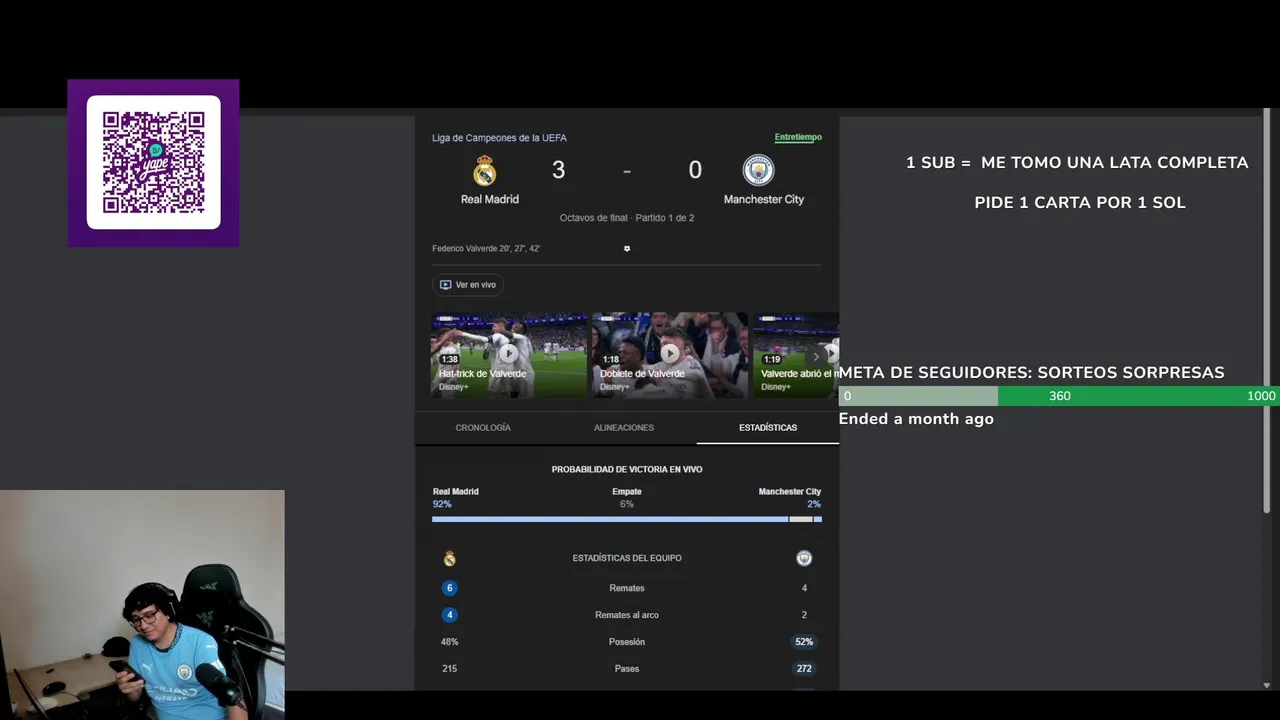Click the live win probability bar

click(627, 519)
